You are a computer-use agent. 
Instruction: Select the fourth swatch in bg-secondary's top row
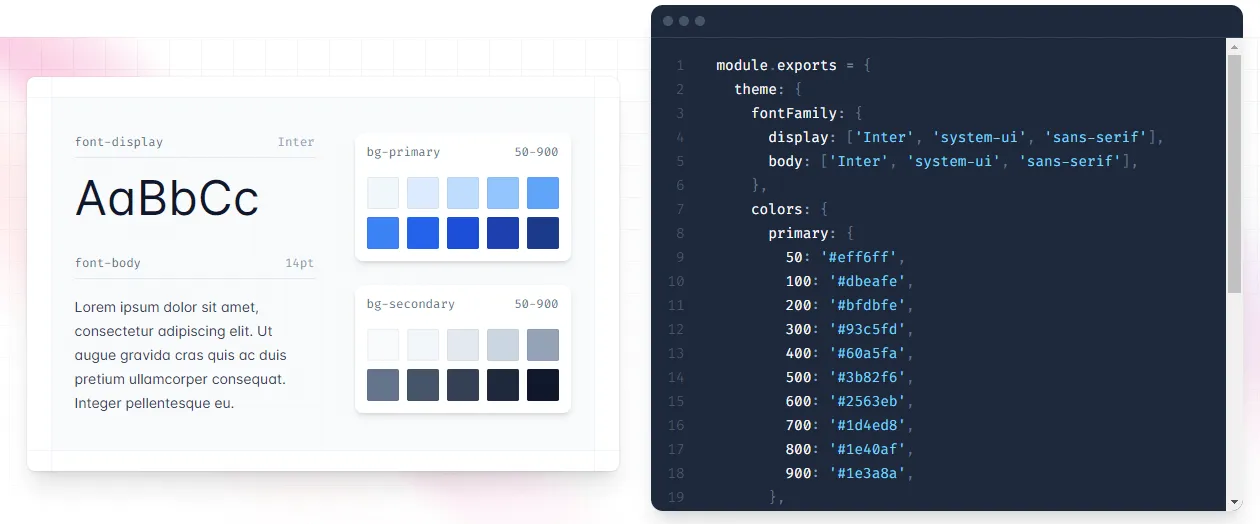(x=503, y=345)
